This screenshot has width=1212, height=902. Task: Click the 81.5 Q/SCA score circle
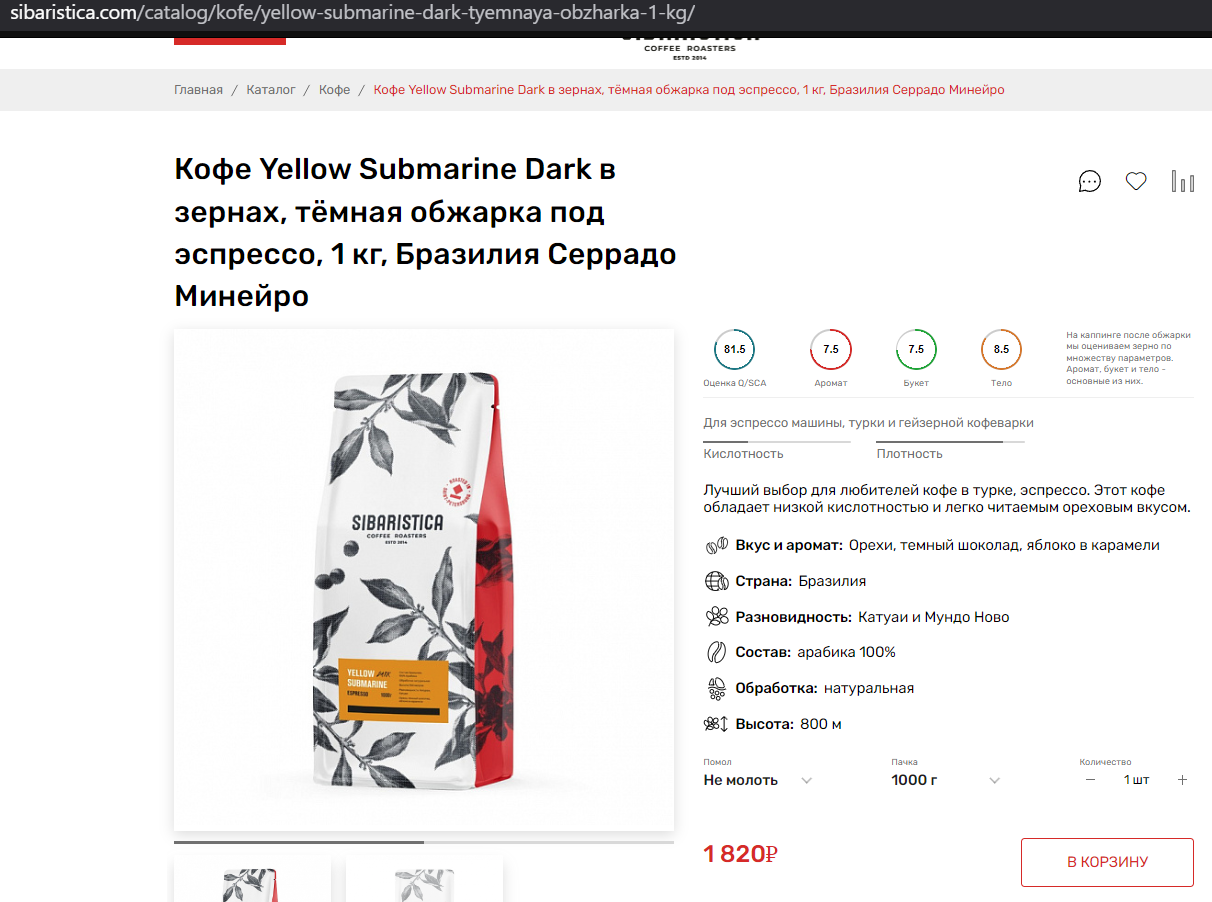pos(735,349)
